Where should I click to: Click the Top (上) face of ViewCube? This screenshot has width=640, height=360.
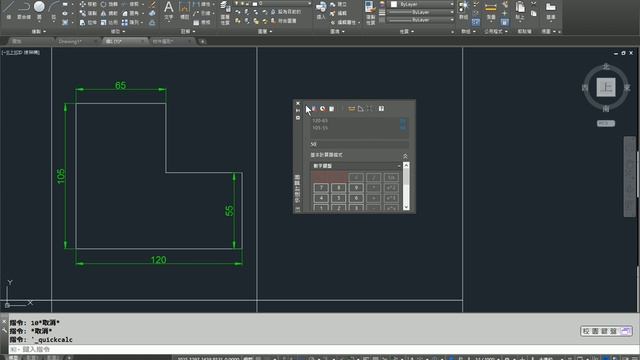coord(606,87)
